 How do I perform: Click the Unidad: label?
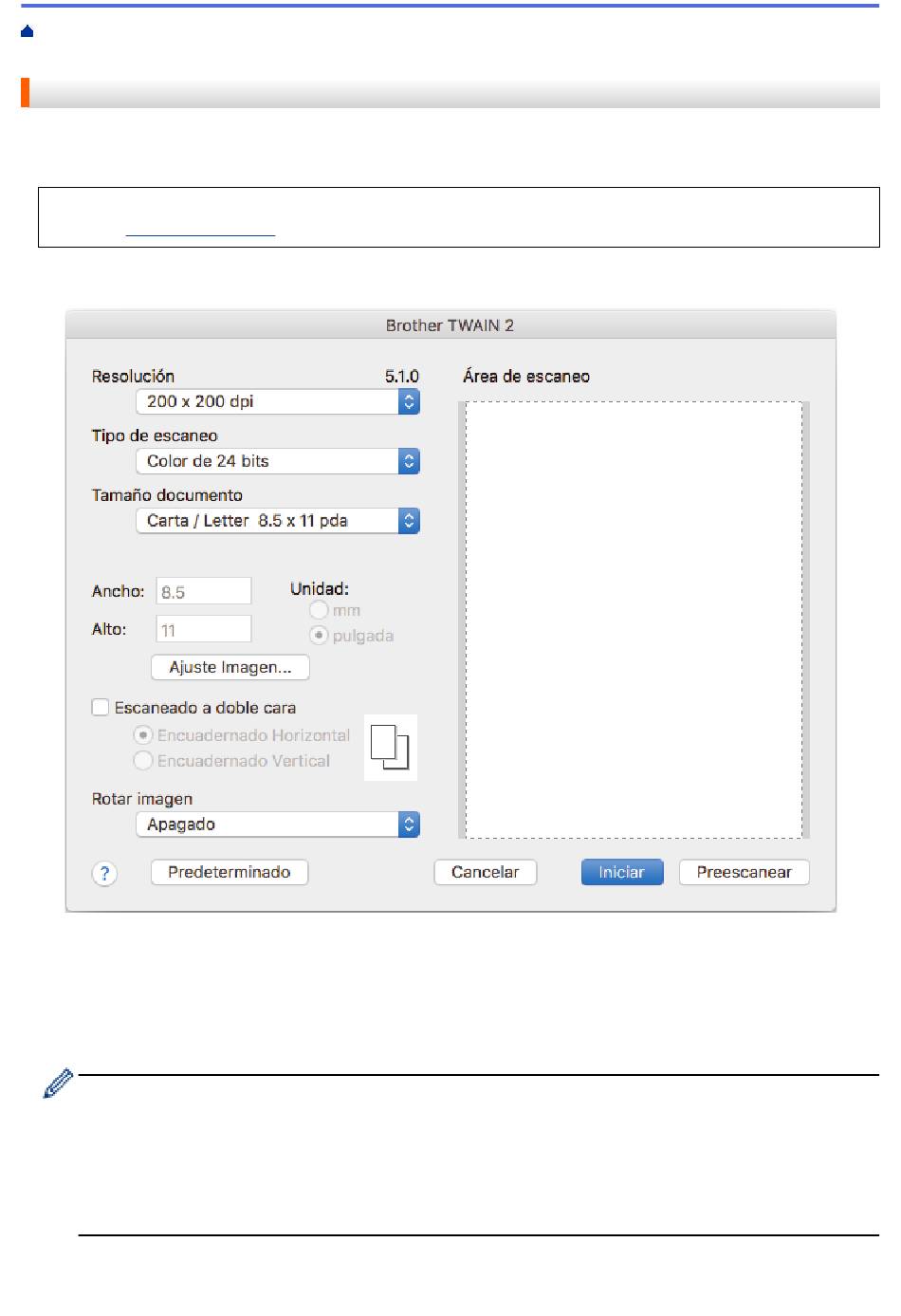tap(320, 589)
